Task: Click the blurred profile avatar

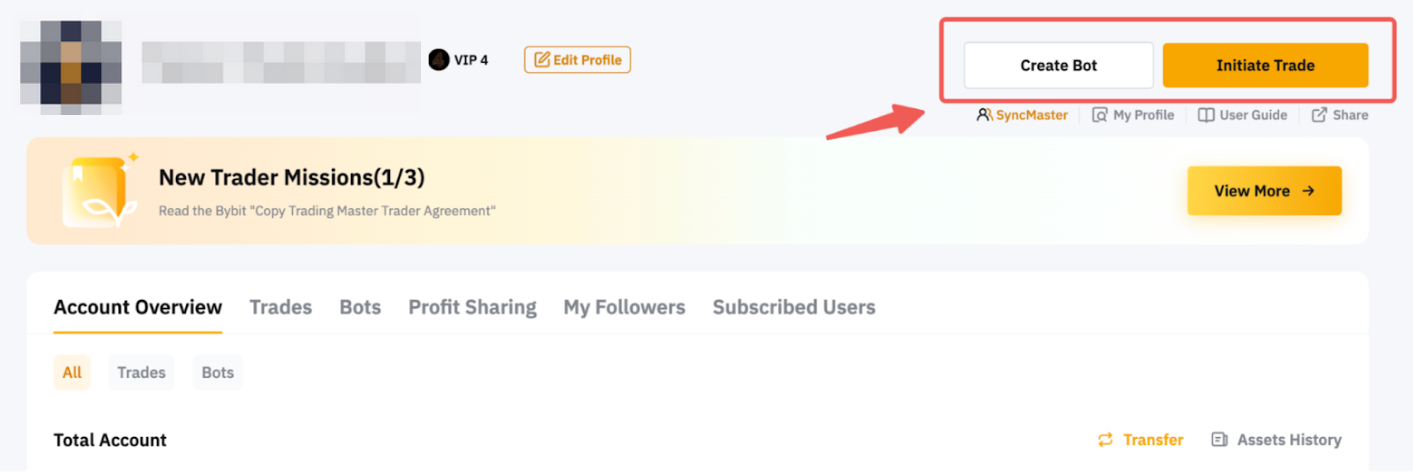Action: (x=70, y=64)
